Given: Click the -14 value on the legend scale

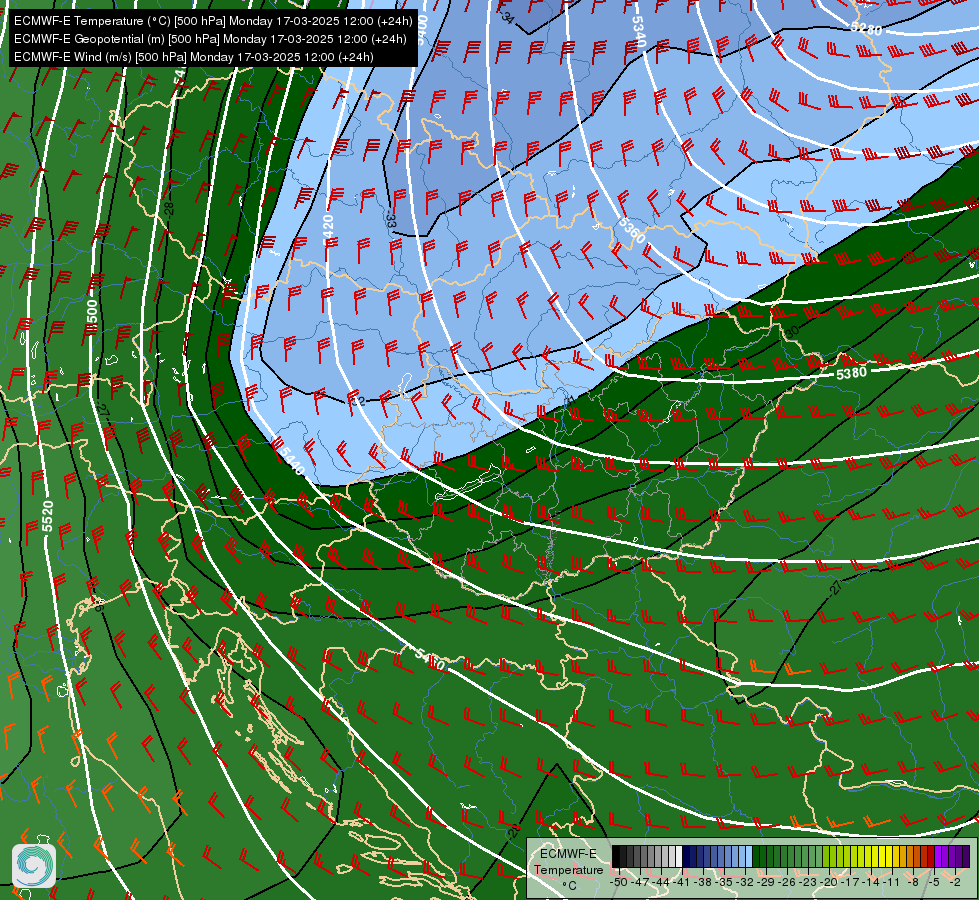Looking at the screenshot, I should pyautogui.click(x=872, y=882).
